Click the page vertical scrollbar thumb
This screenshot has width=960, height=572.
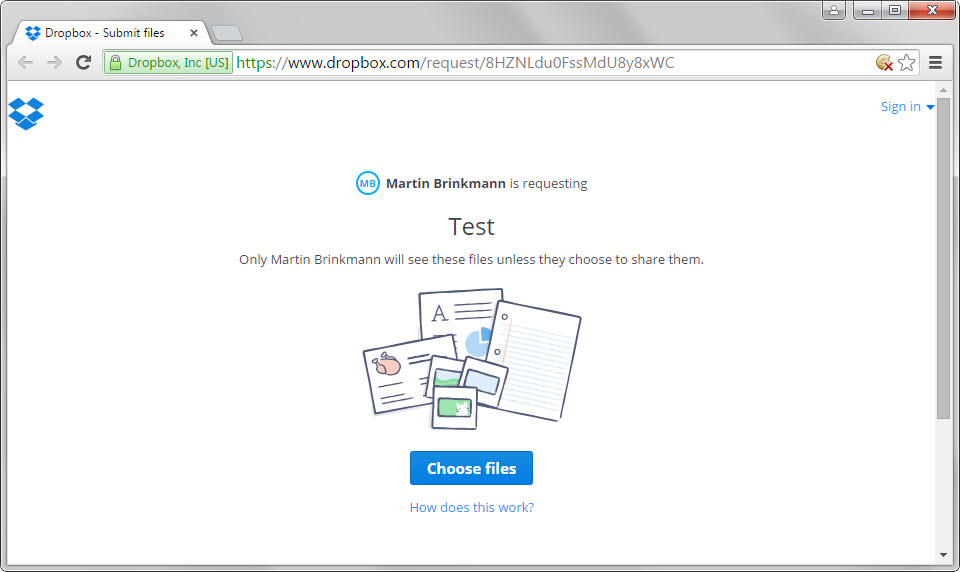click(943, 258)
